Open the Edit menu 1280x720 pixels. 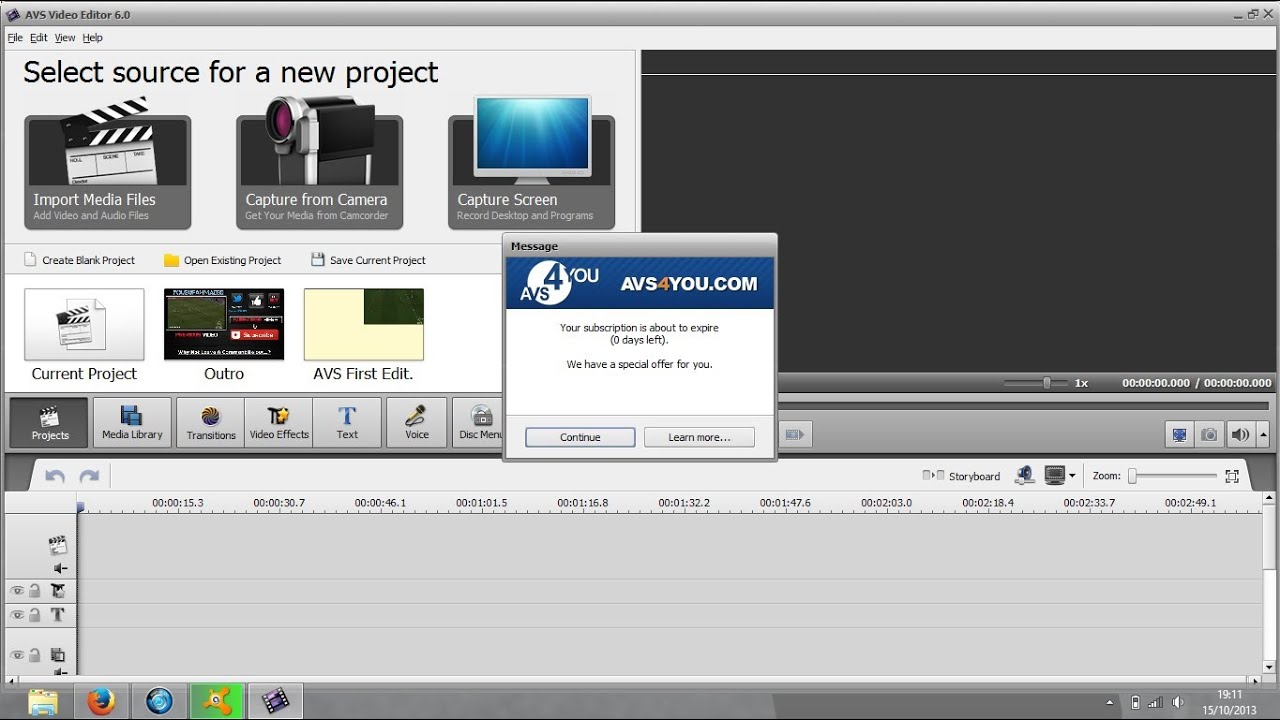click(x=39, y=38)
